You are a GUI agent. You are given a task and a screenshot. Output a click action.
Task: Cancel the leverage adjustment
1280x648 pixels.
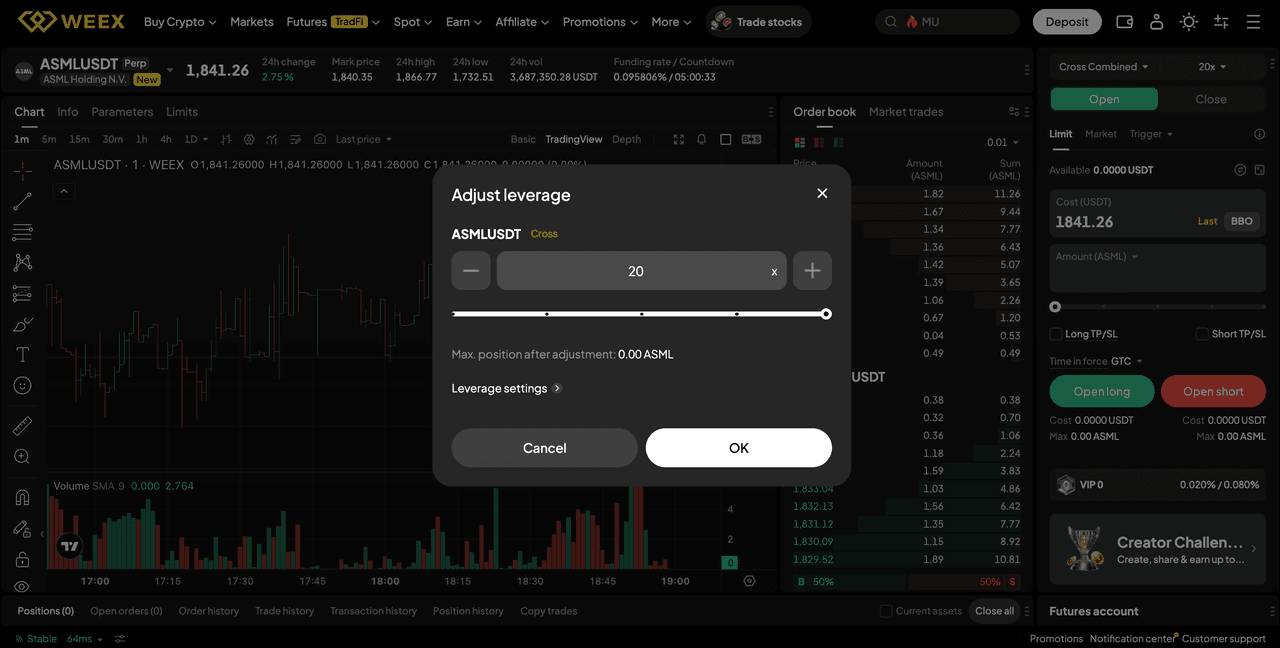(x=544, y=448)
